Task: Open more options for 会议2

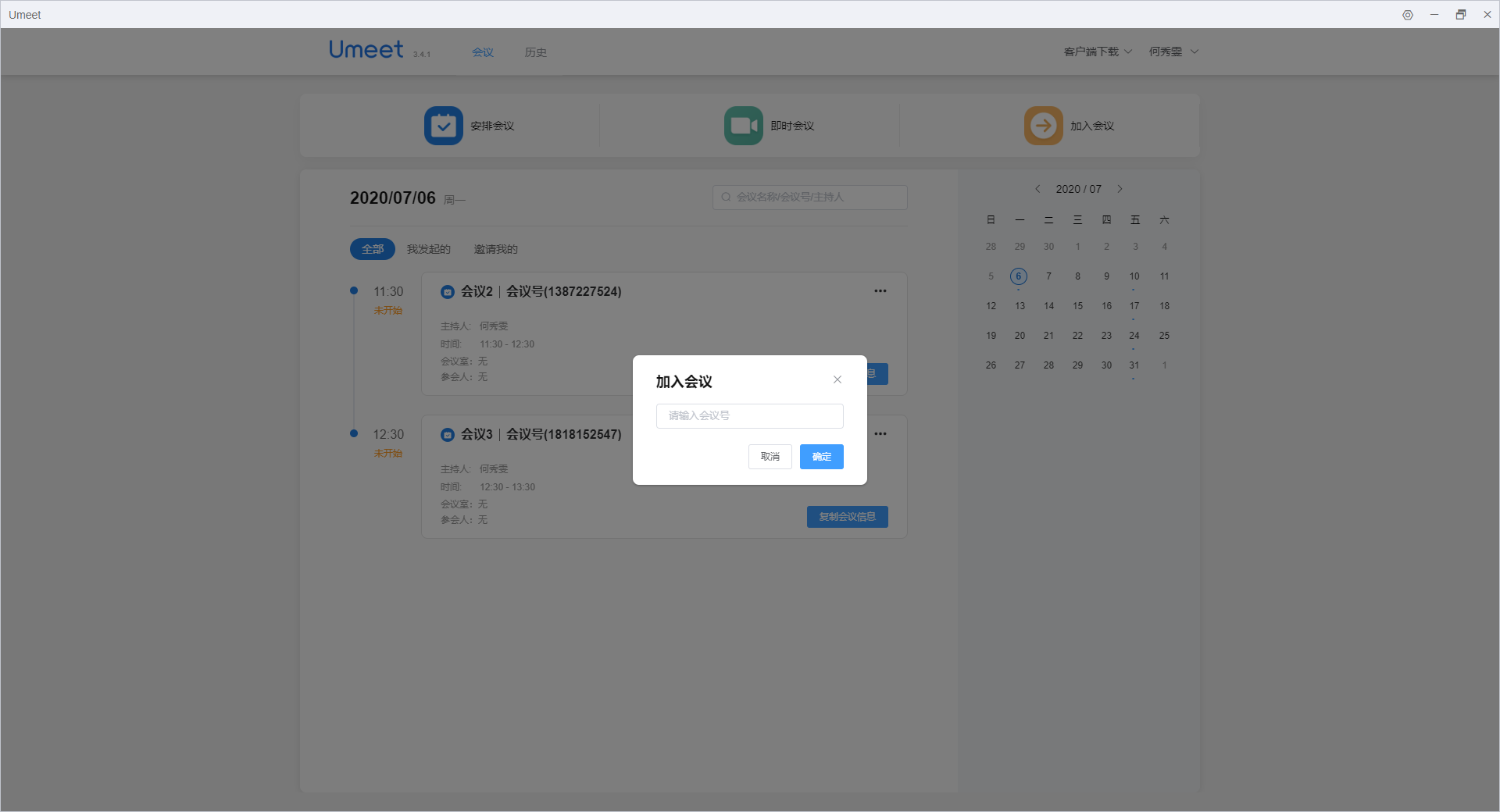Action: pyautogui.click(x=880, y=290)
